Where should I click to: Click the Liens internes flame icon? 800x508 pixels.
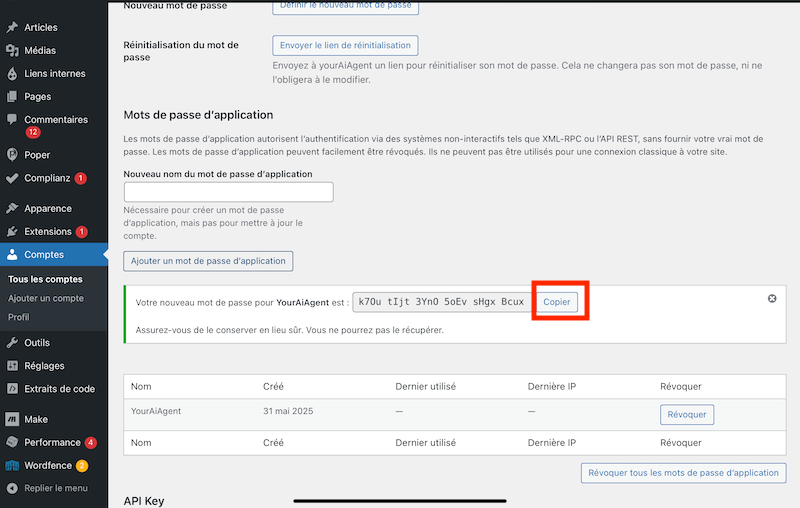[x=12, y=74]
